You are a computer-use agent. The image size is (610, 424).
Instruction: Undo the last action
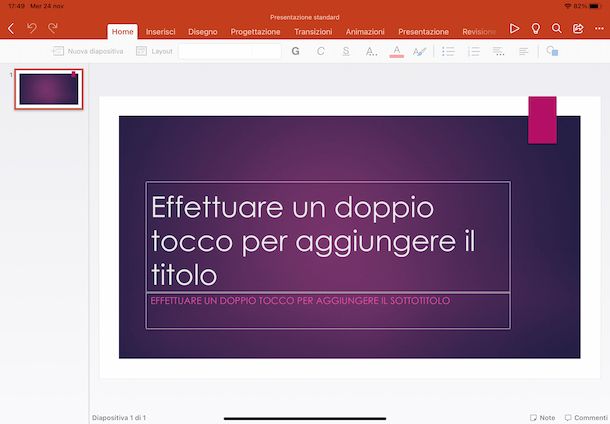pos(32,28)
